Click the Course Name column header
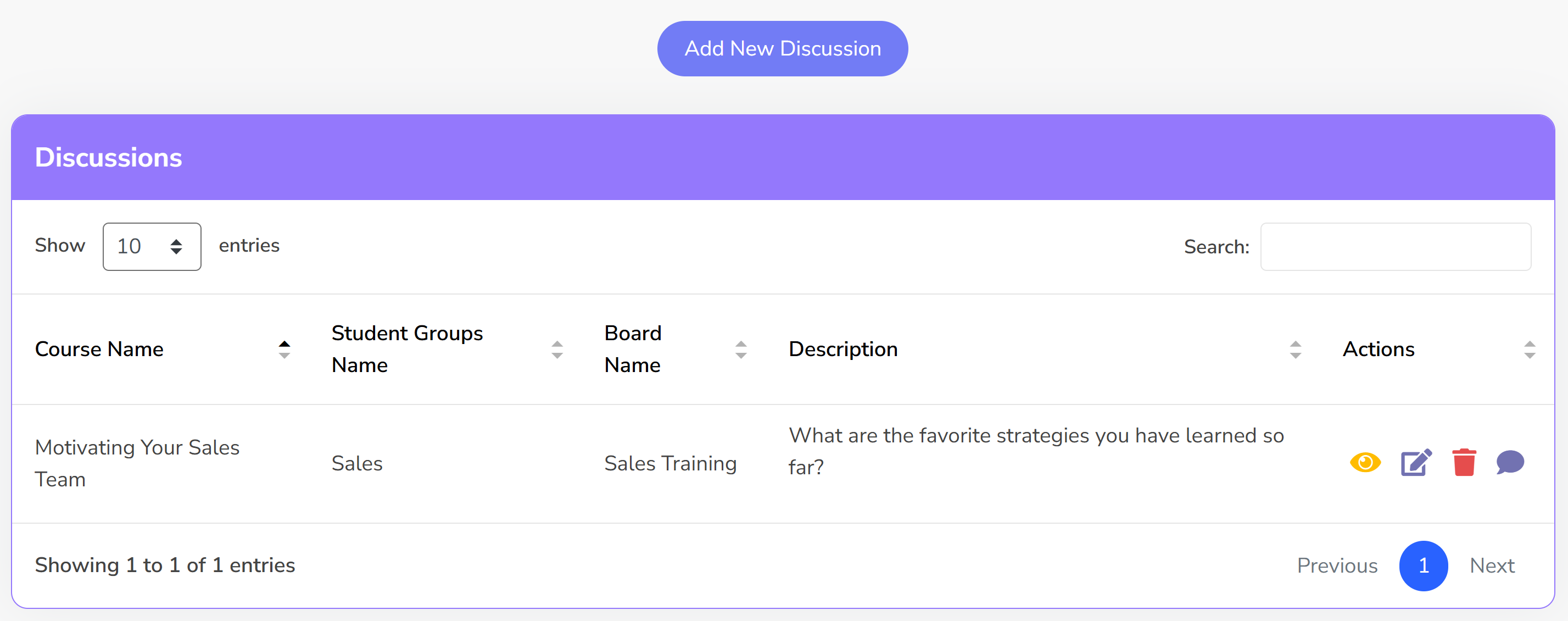Image resolution: width=1568 pixels, height=621 pixels. 99,350
